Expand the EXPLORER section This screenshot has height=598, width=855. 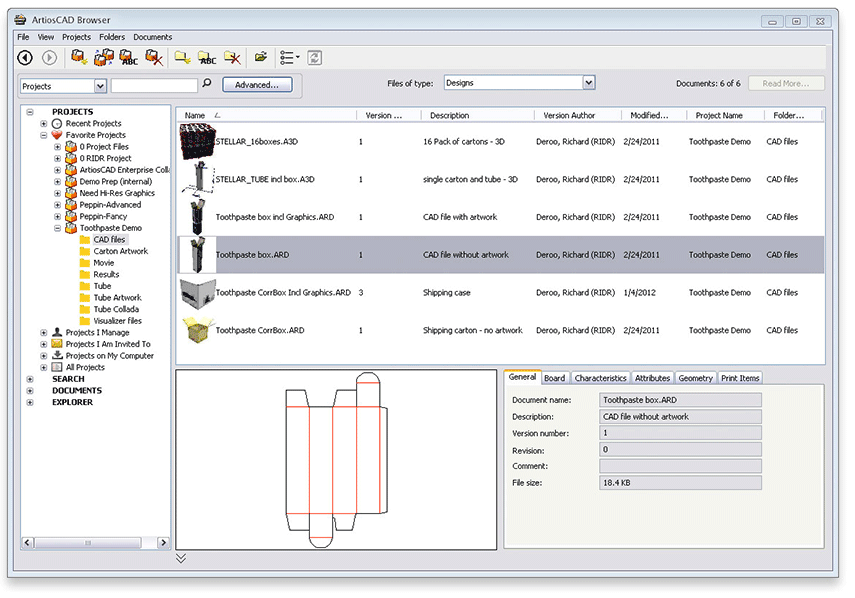coord(30,402)
